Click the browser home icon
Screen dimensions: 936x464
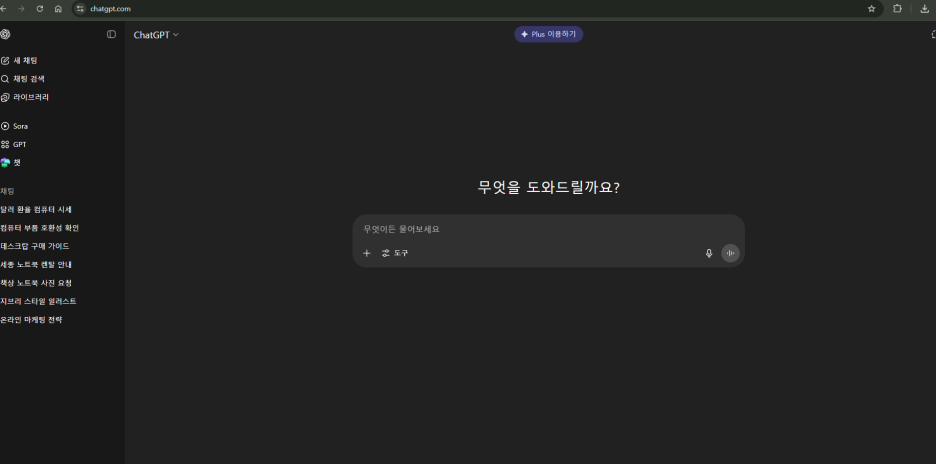(58, 8)
